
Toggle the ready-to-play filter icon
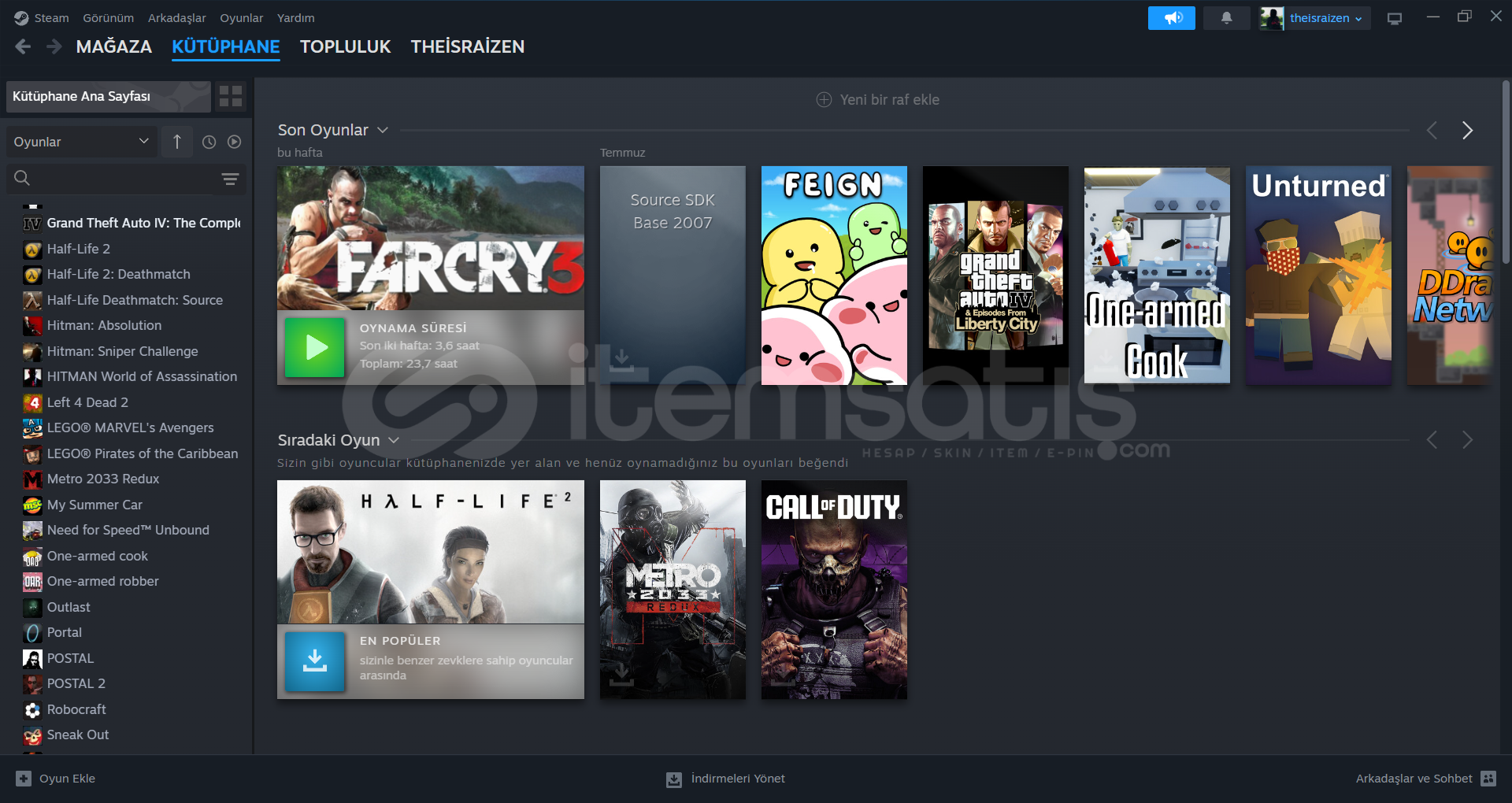(235, 142)
